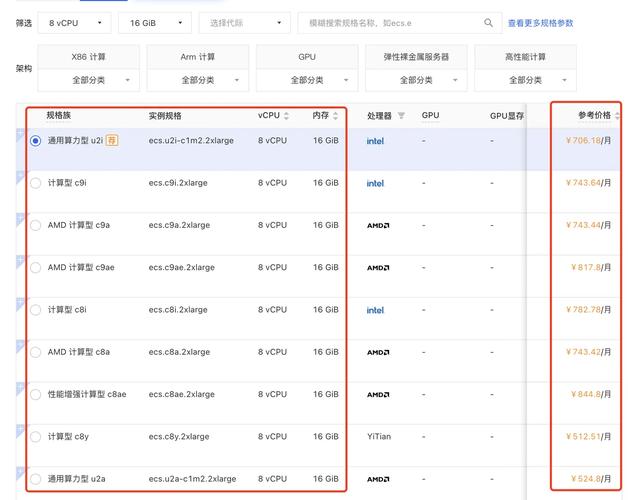Select the AMD 计算型 c9ae radio button

(x=36, y=268)
